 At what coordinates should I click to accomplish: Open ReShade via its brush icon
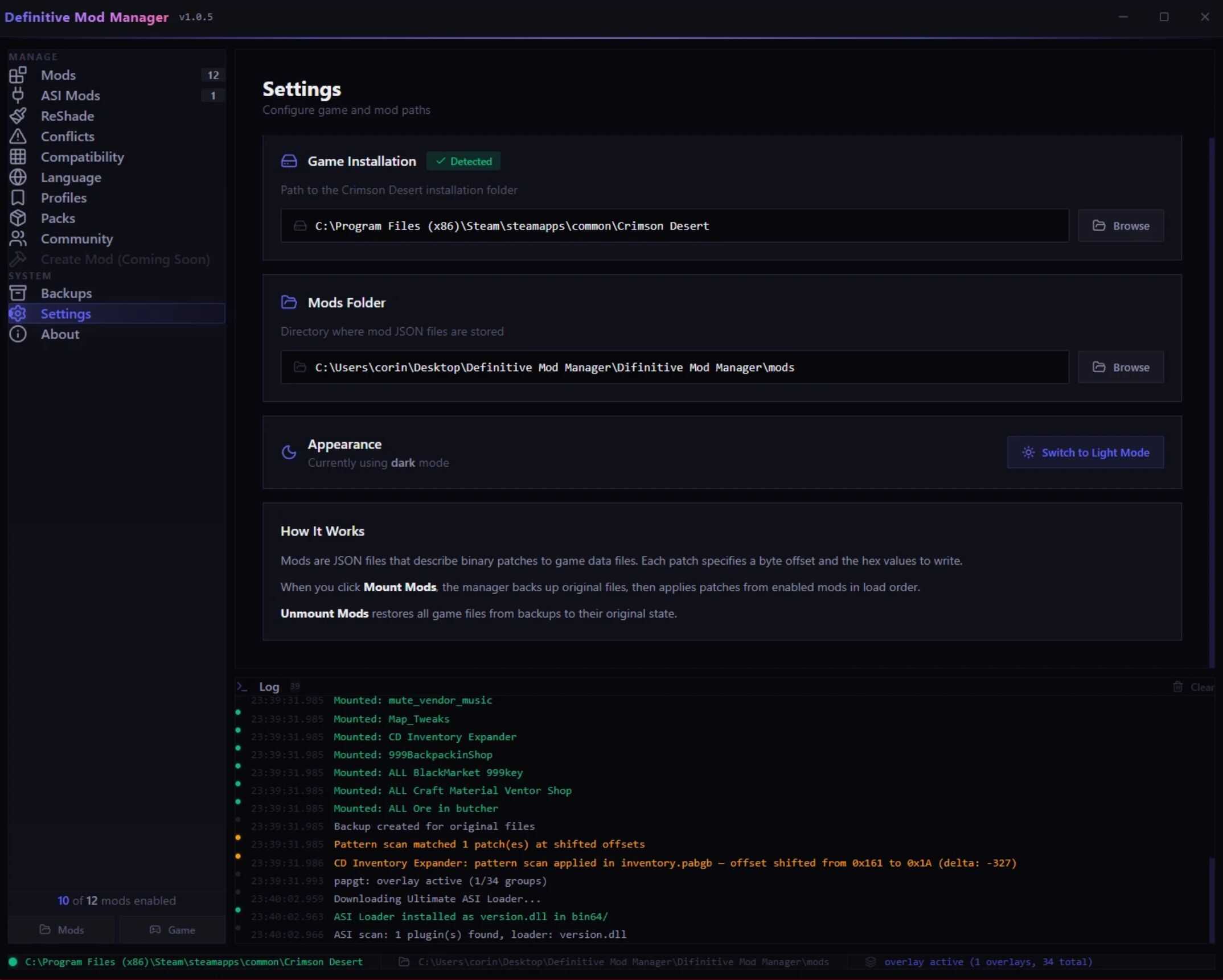click(18, 116)
